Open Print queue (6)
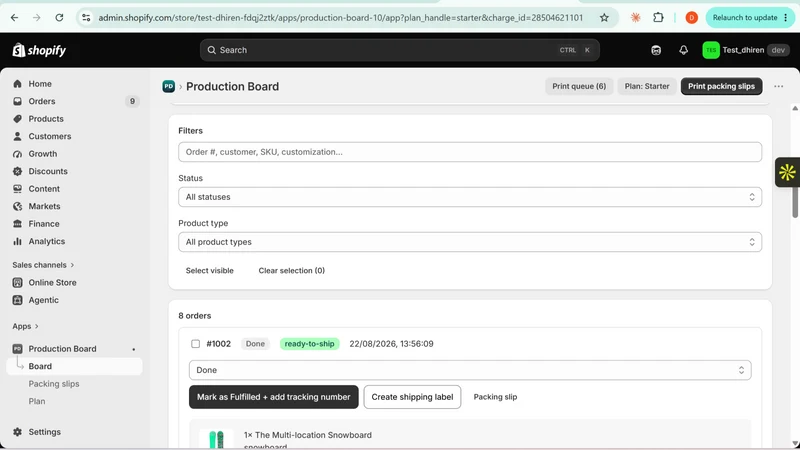 coord(579,86)
